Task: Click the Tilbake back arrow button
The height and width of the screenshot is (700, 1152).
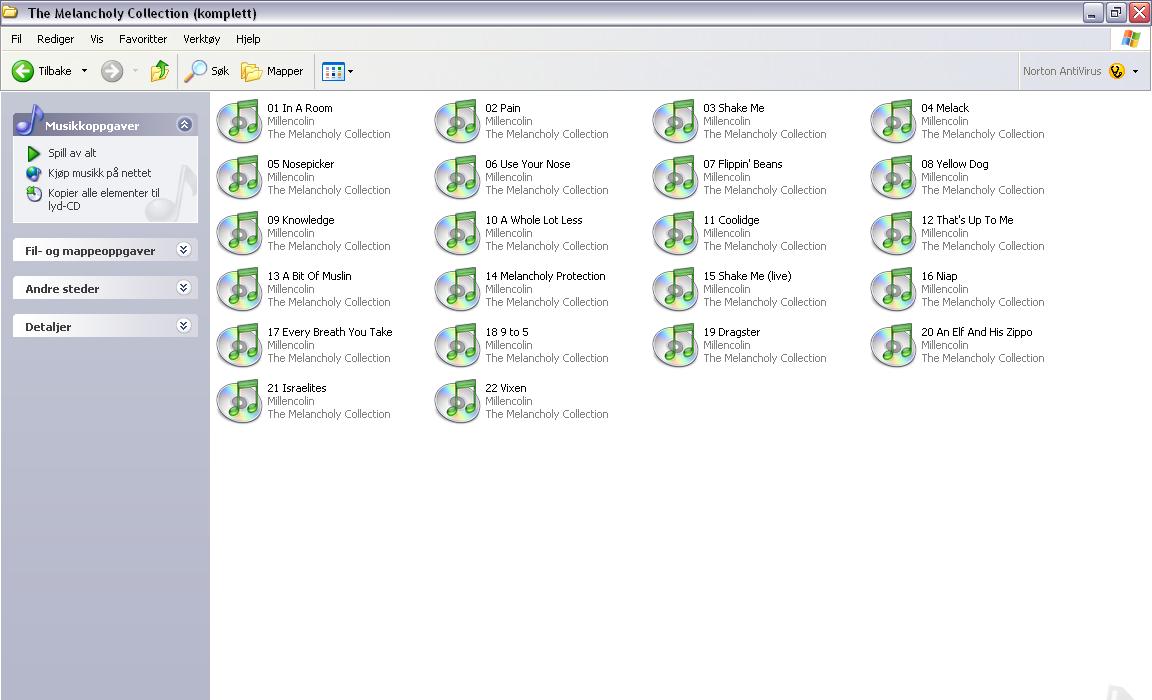Action: point(23,71)
